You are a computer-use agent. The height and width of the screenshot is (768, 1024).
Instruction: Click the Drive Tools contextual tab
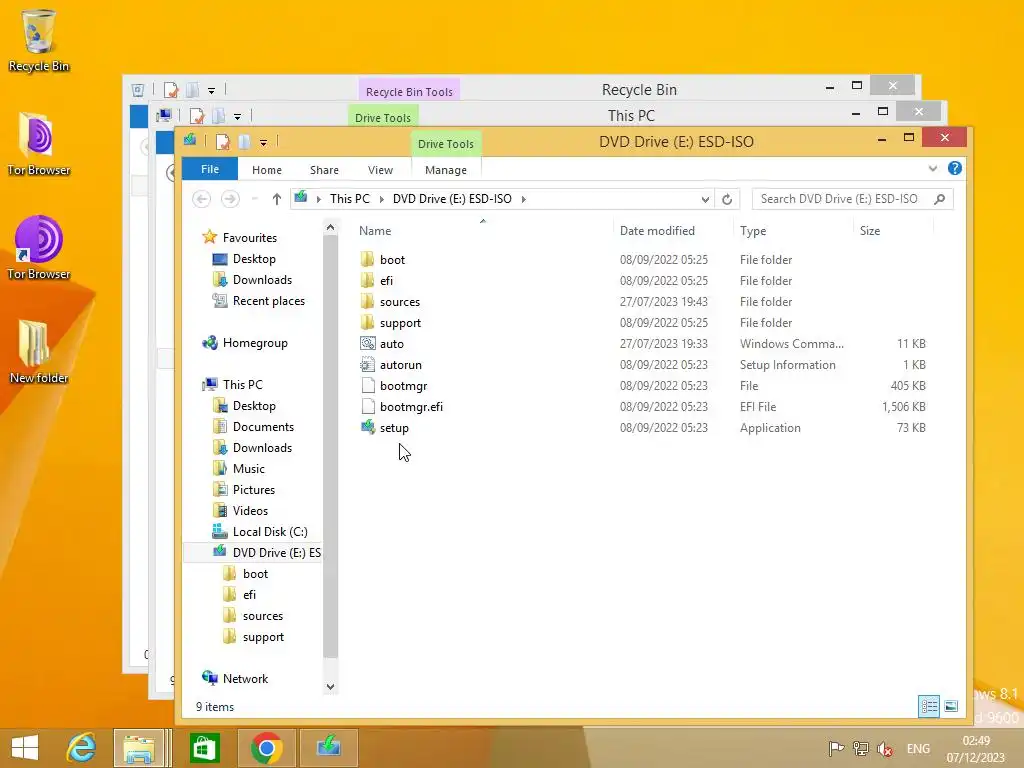(x=446, y=144)
